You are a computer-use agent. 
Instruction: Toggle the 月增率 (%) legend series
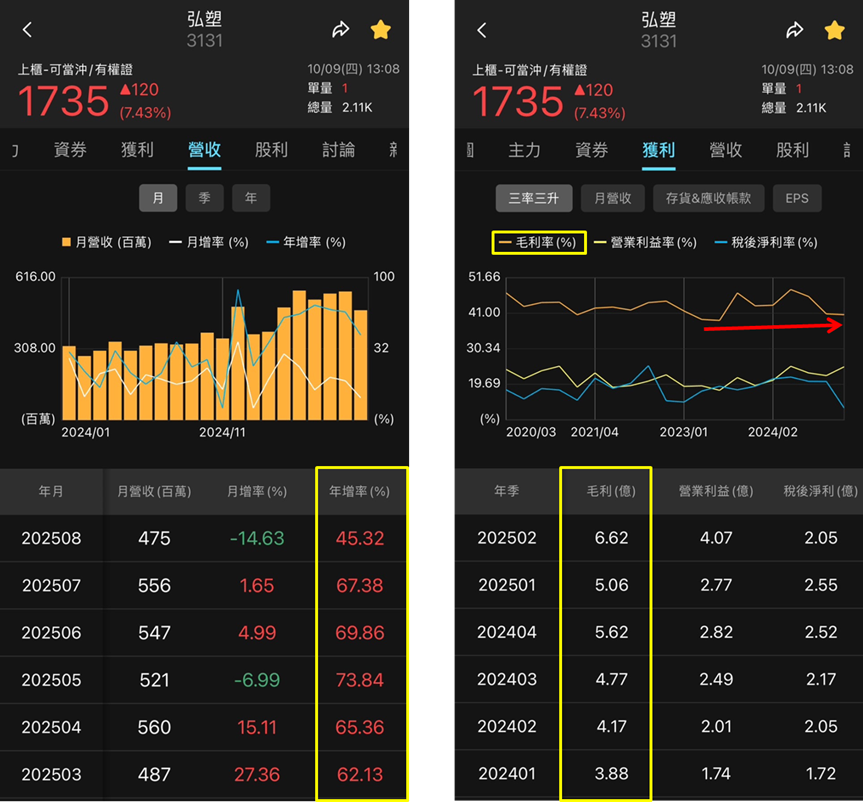click(208, 242)
